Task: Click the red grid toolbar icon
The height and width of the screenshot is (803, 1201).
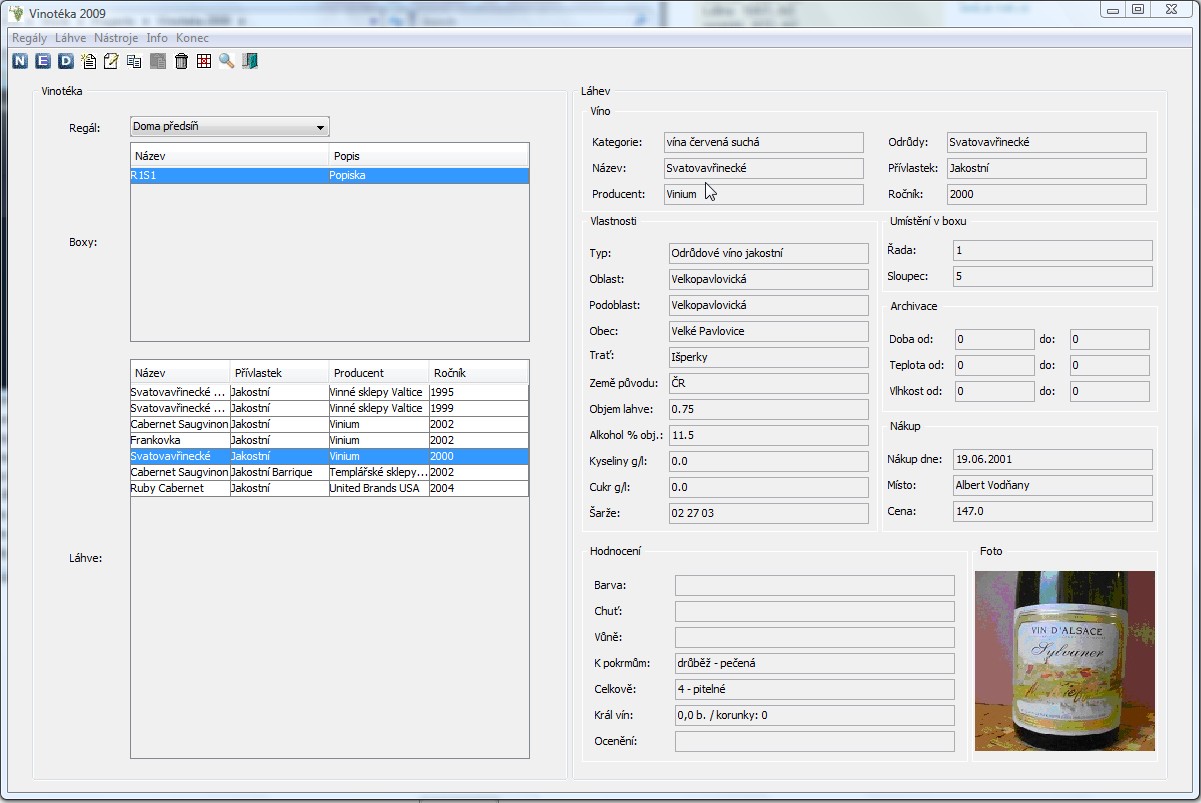Action: [x=204, y=62]
